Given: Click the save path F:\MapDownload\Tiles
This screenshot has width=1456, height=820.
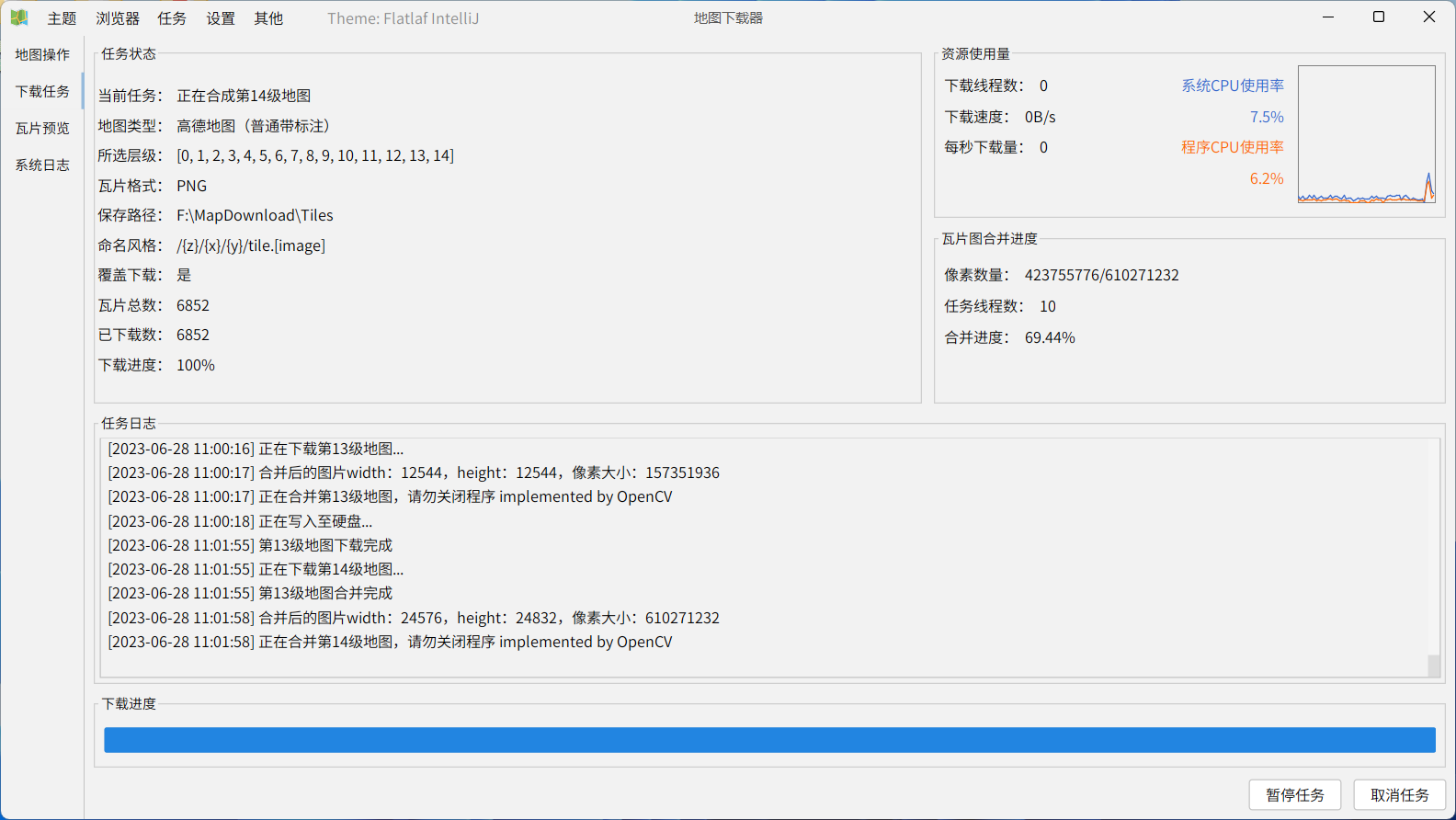Looking at the screenshot, I should pyautogui.click(x=255, y=215).
